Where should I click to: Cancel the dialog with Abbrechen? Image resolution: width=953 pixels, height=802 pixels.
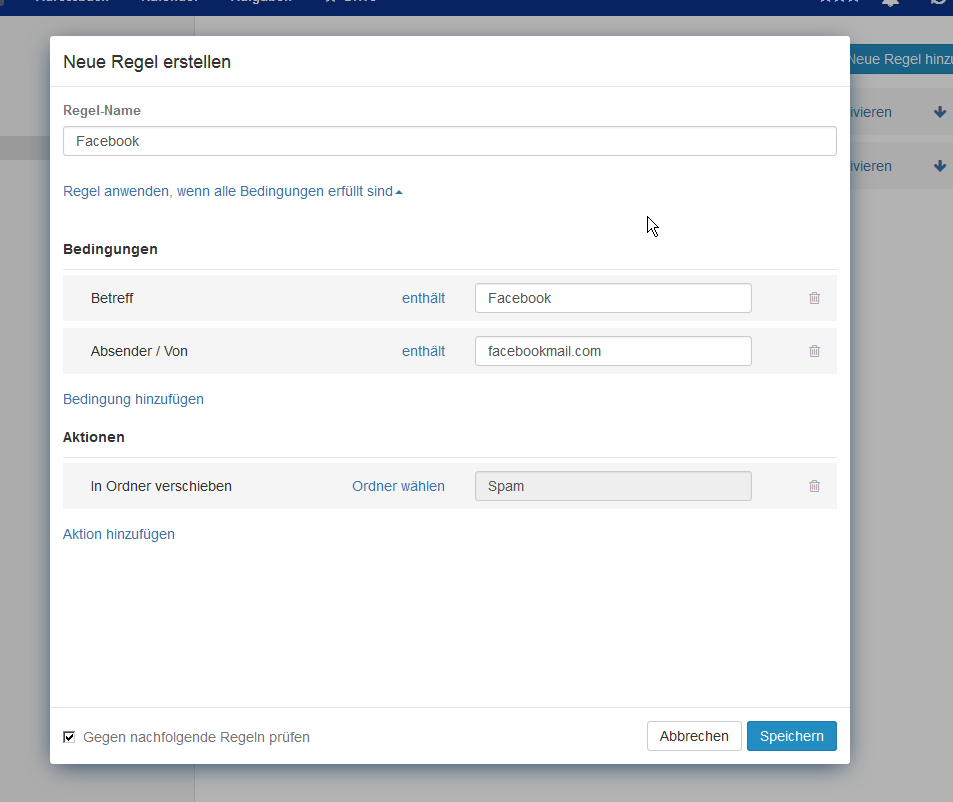(x=694, y=736)
